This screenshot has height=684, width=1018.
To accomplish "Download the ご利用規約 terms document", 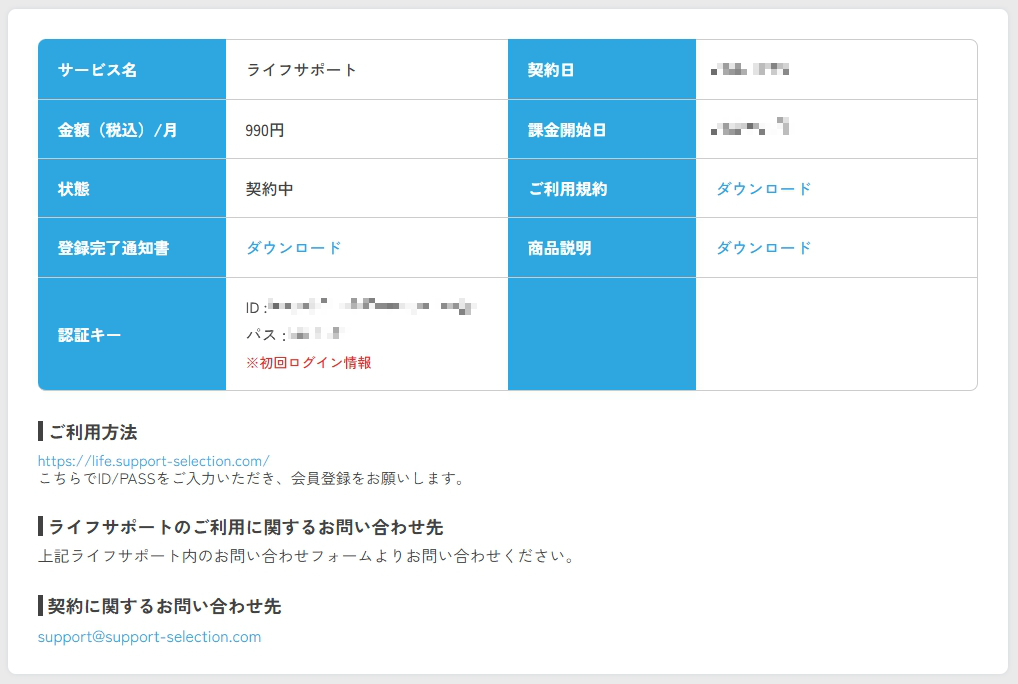I will (763, 189).
